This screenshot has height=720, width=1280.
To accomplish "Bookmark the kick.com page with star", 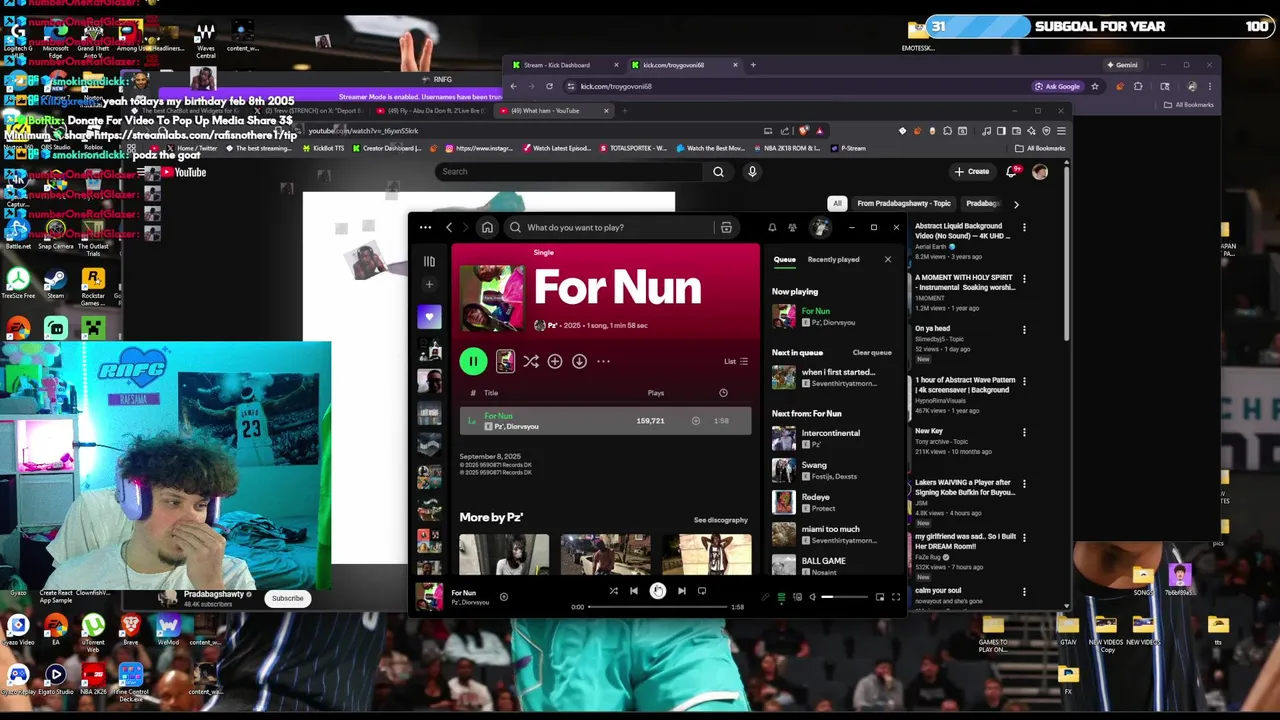I will coord(1095,86).
